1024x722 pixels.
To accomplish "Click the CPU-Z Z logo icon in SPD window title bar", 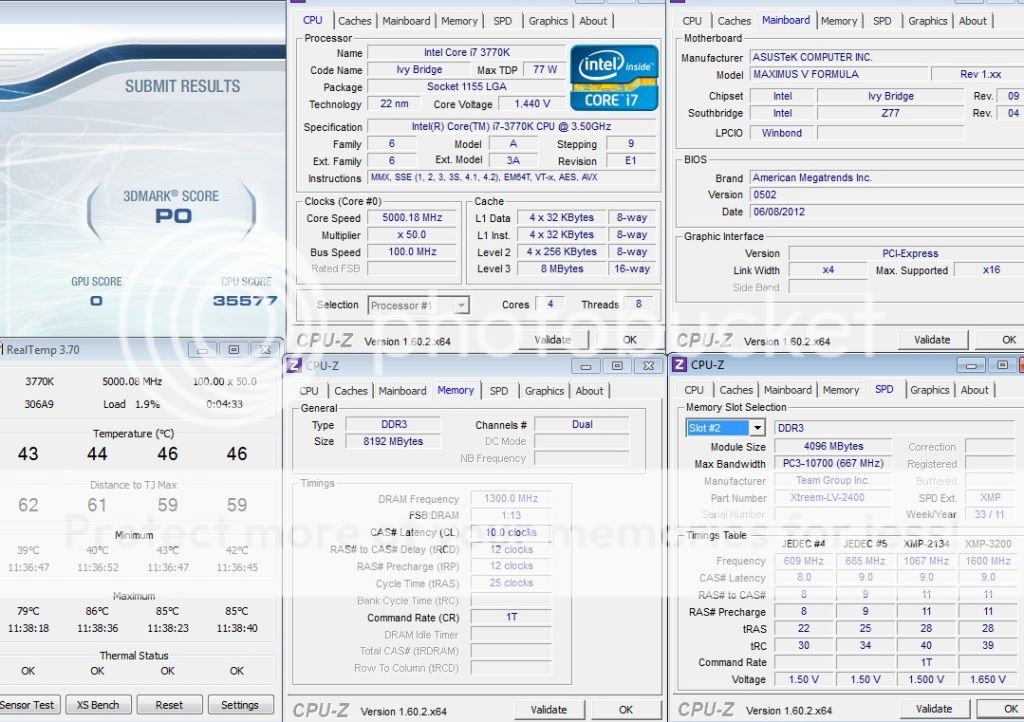I will pyautogui.click(x=679, y=364).
